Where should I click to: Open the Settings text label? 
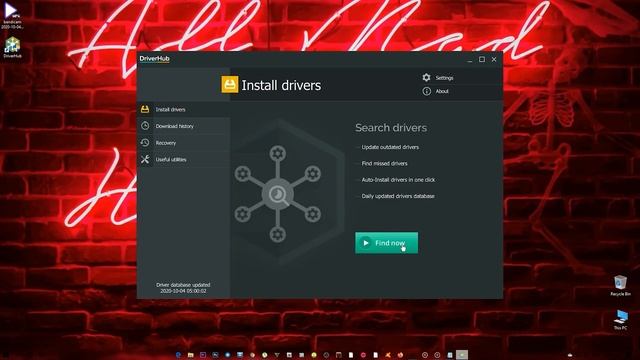click(444, 78)
